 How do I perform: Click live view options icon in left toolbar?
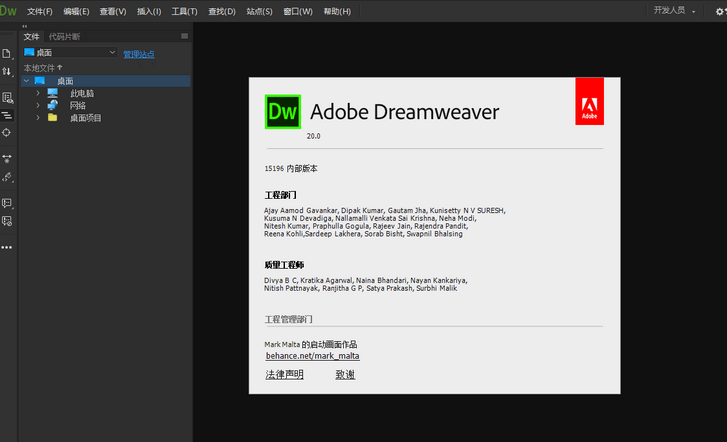7,97
